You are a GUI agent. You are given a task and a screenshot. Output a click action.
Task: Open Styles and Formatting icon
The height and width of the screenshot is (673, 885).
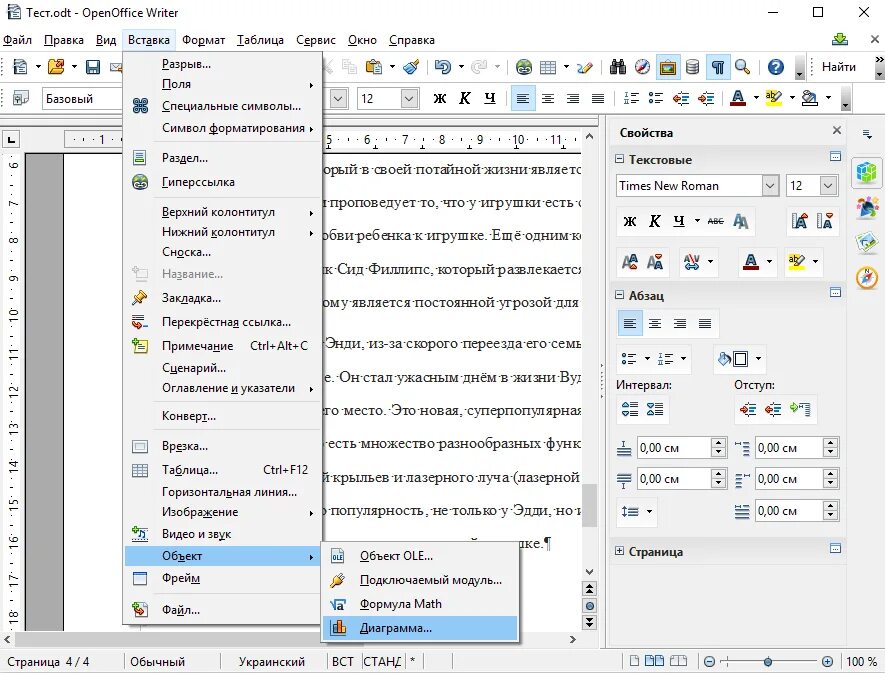[21, 98]
